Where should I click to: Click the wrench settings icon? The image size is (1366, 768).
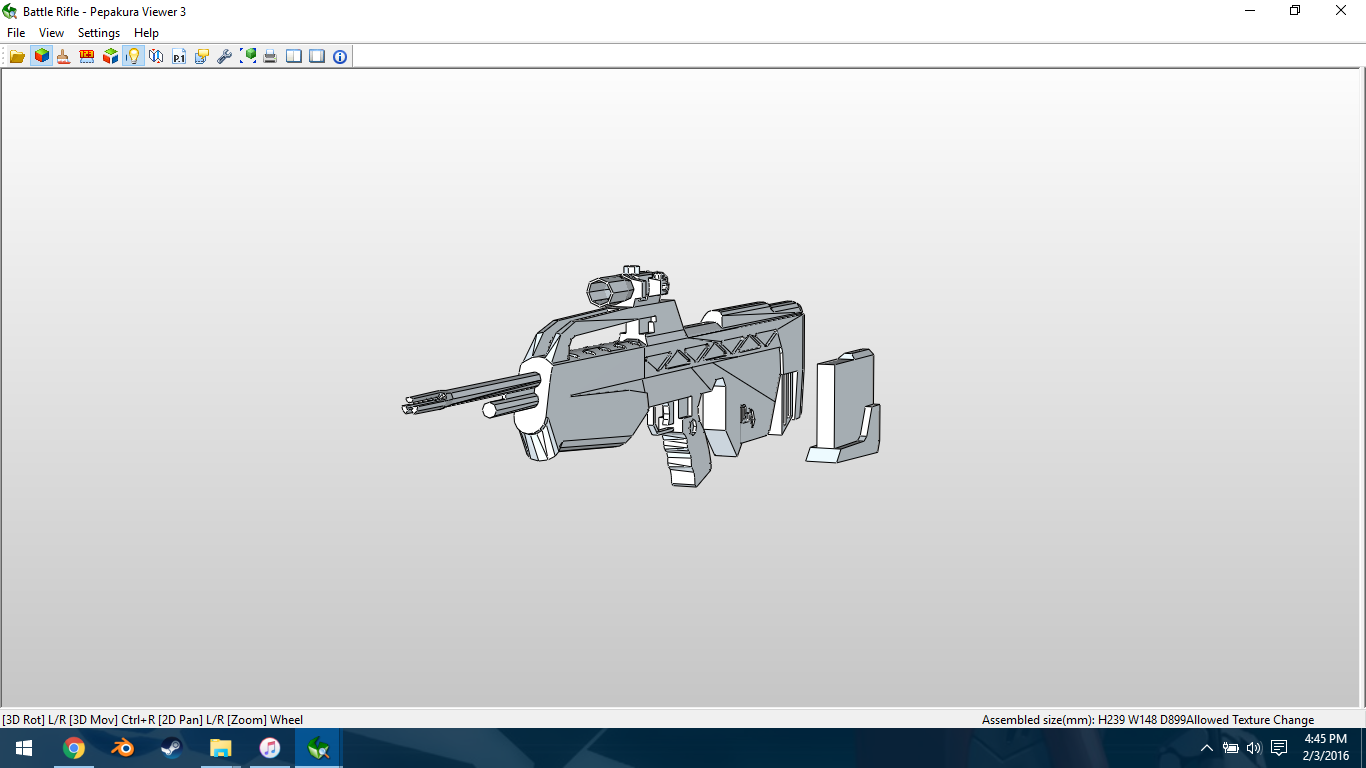point(225,56)
